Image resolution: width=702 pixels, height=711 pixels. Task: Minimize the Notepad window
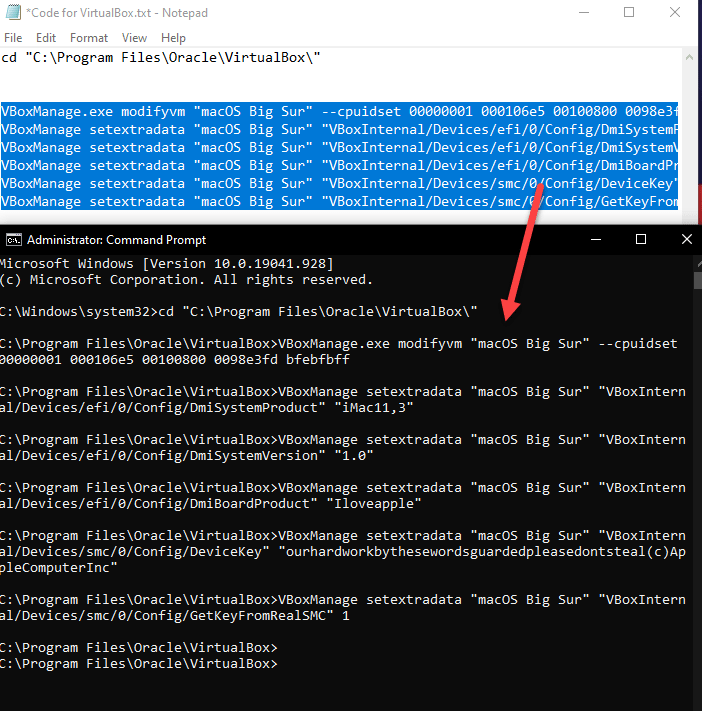584,12
